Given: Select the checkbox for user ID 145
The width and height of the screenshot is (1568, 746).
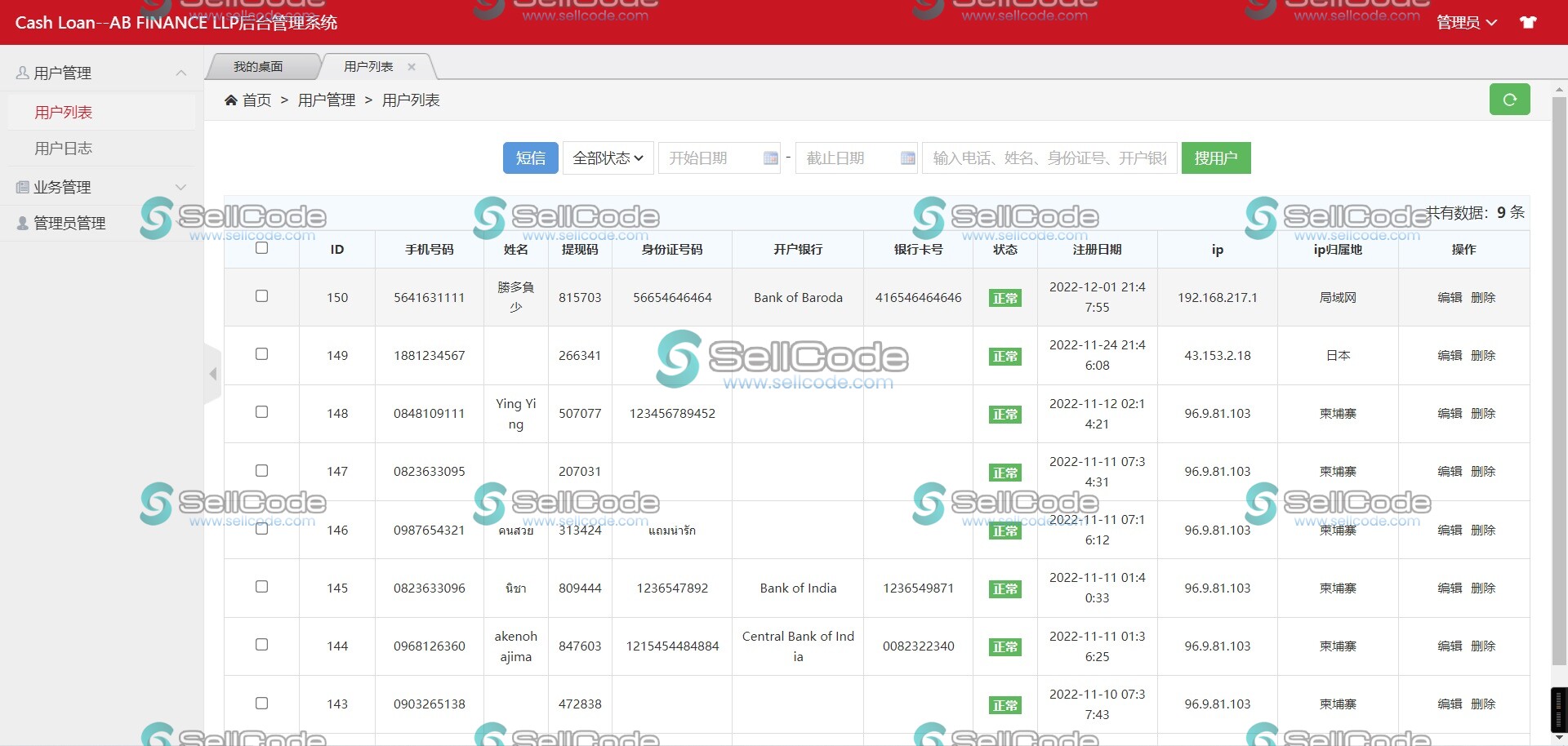Looking at the screenshot, I should (x=261, y=587).
